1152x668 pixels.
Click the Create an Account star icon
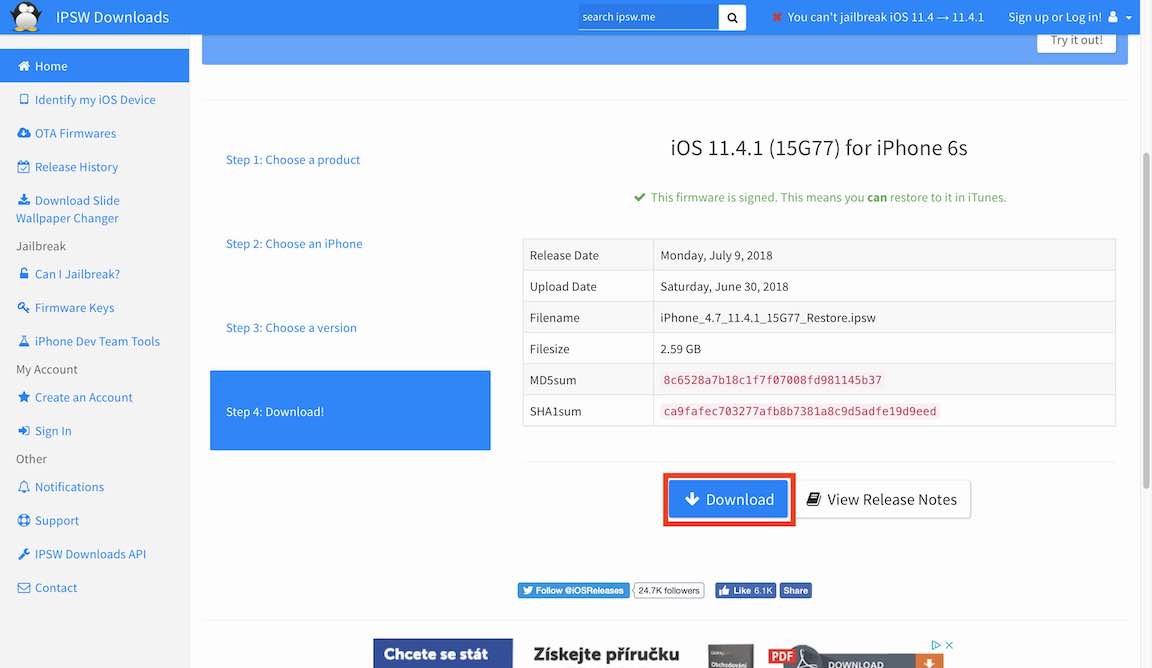pyautogui.click(x=24, y=397)
